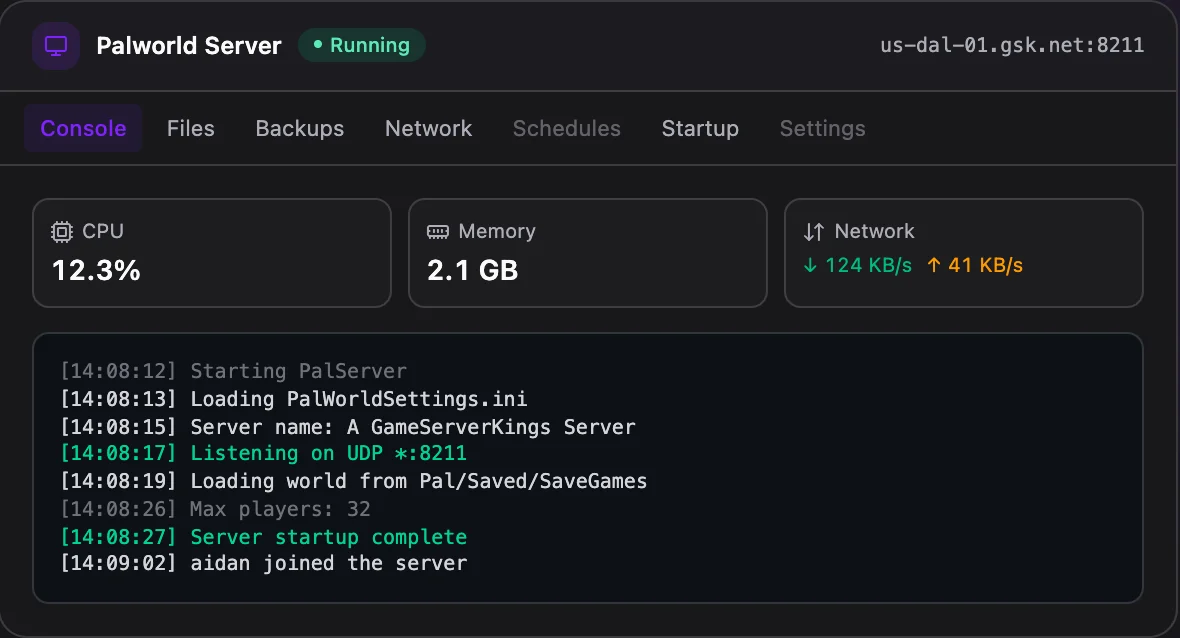This screenshot has height=638, width=1180.
Task: Click the Memory card label
Action: (497, 231)
